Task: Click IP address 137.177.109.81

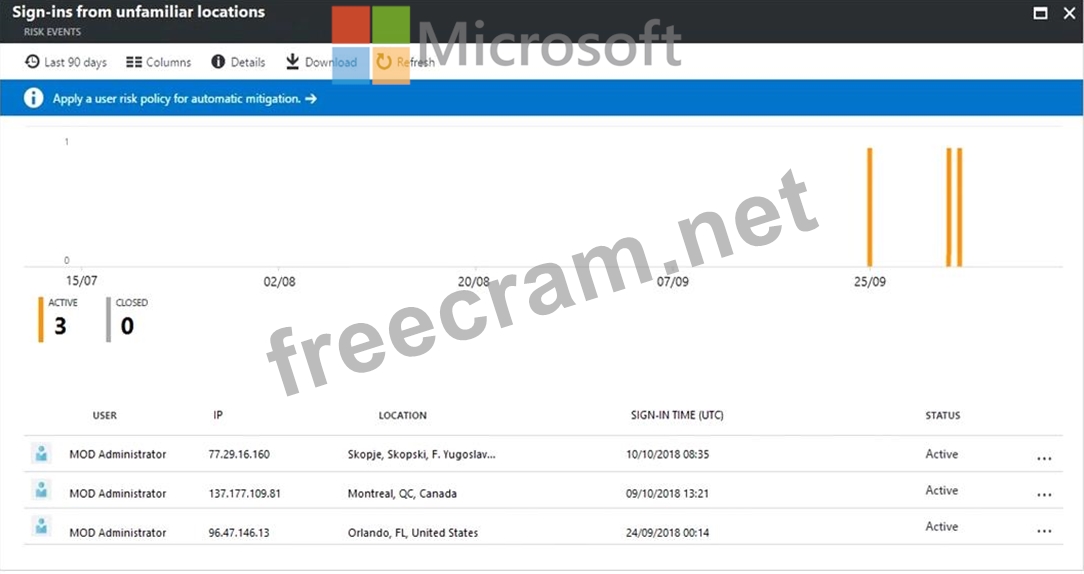Action: coord(245,494)
